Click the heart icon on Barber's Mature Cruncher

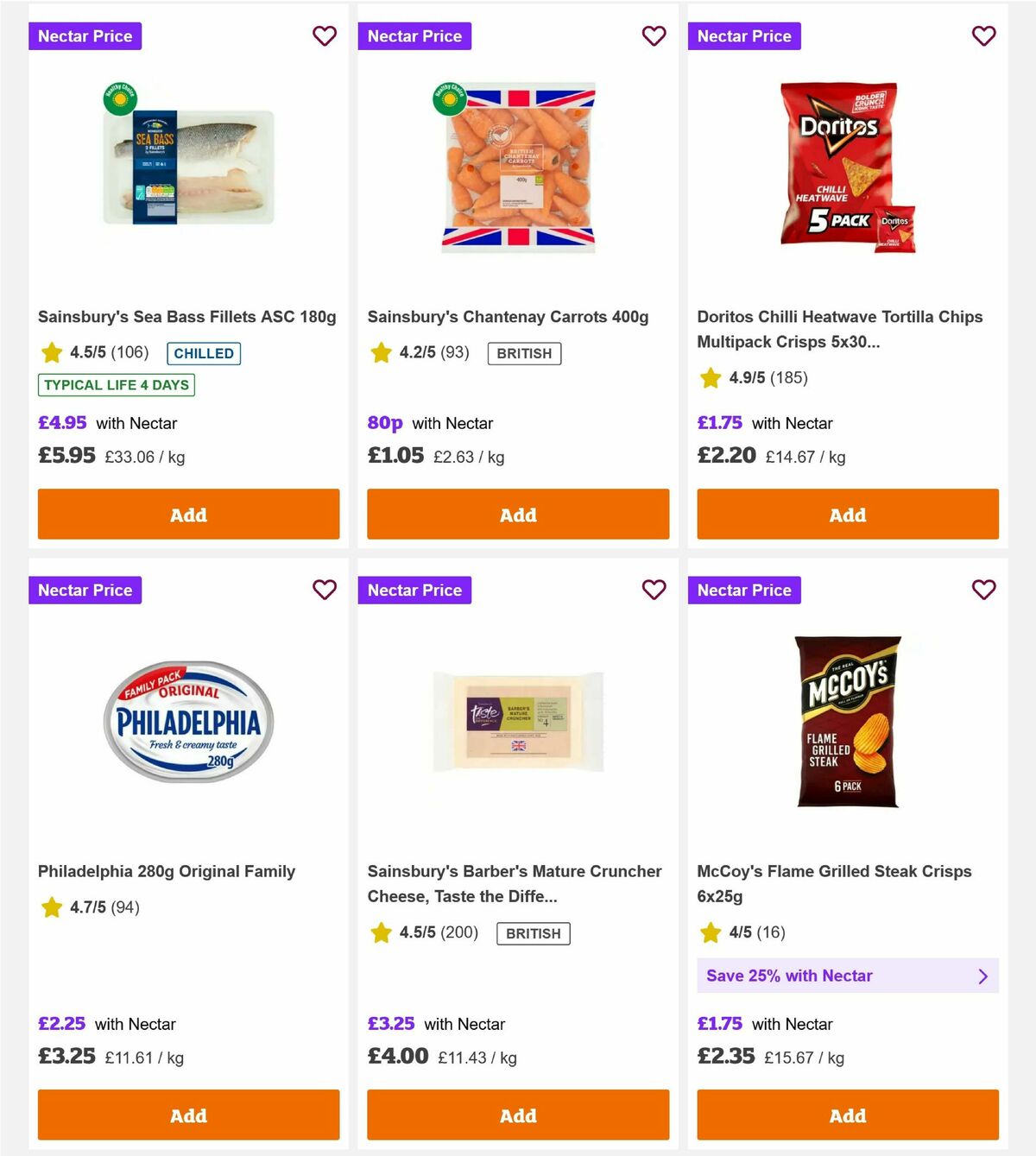click(x=654, y=590)
